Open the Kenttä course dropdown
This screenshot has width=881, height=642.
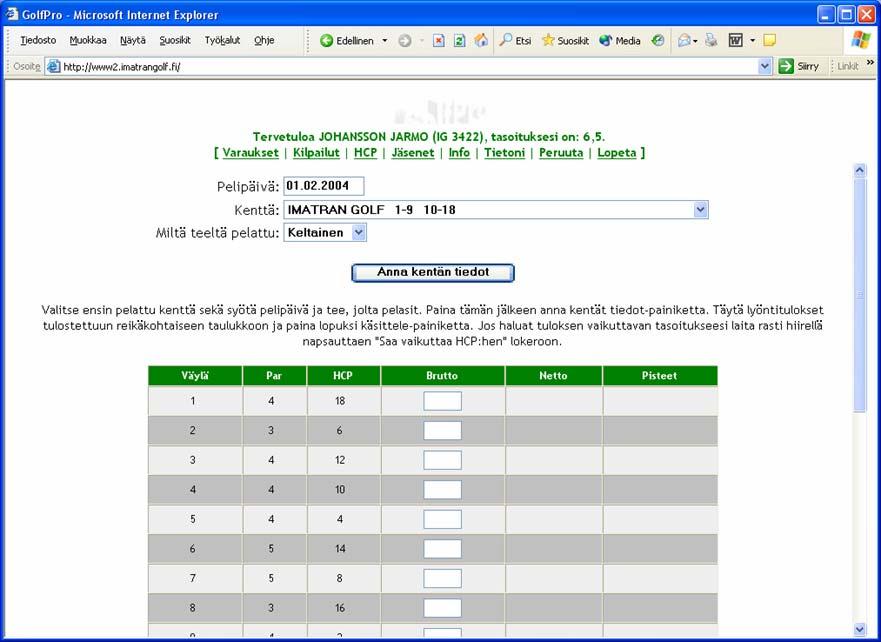coord(700,210)
